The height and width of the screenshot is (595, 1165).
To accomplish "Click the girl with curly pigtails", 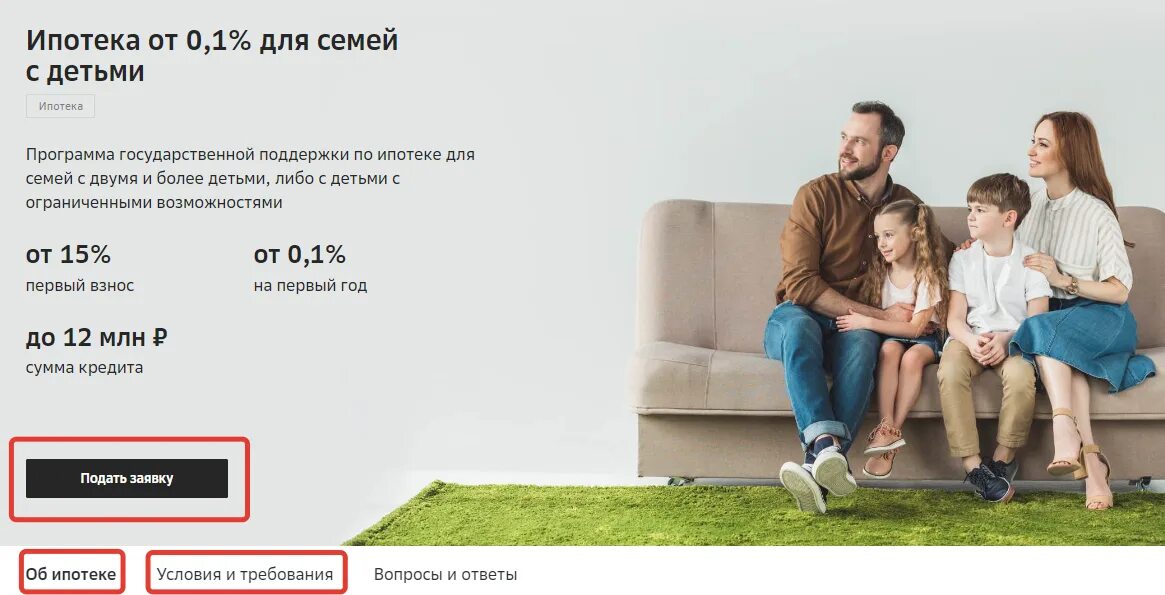I will click(903, 312).
